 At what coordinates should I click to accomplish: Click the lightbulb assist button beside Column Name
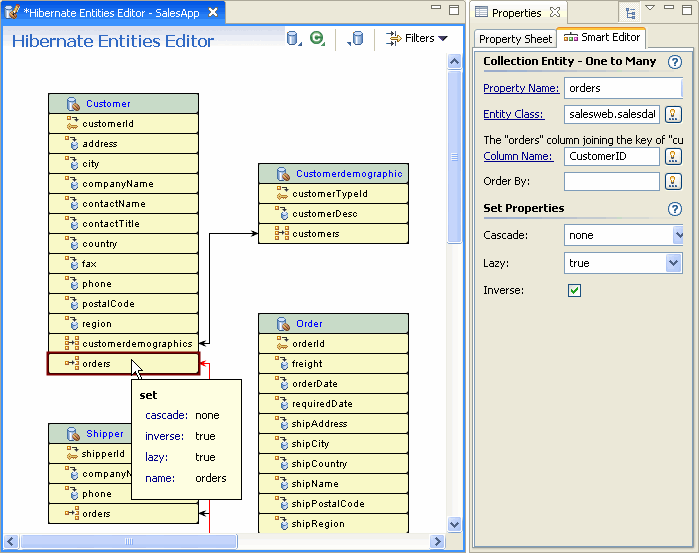(x=673, y=157)
